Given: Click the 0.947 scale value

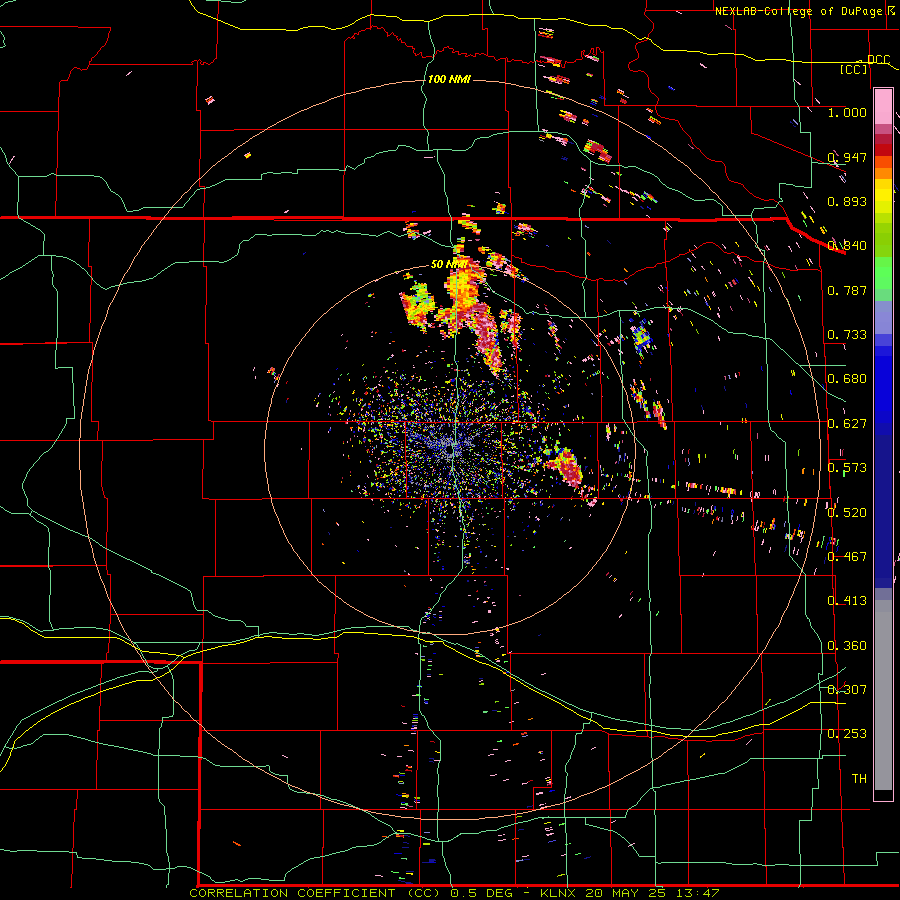Looking at the screenshot, I should tap(847, 157).
